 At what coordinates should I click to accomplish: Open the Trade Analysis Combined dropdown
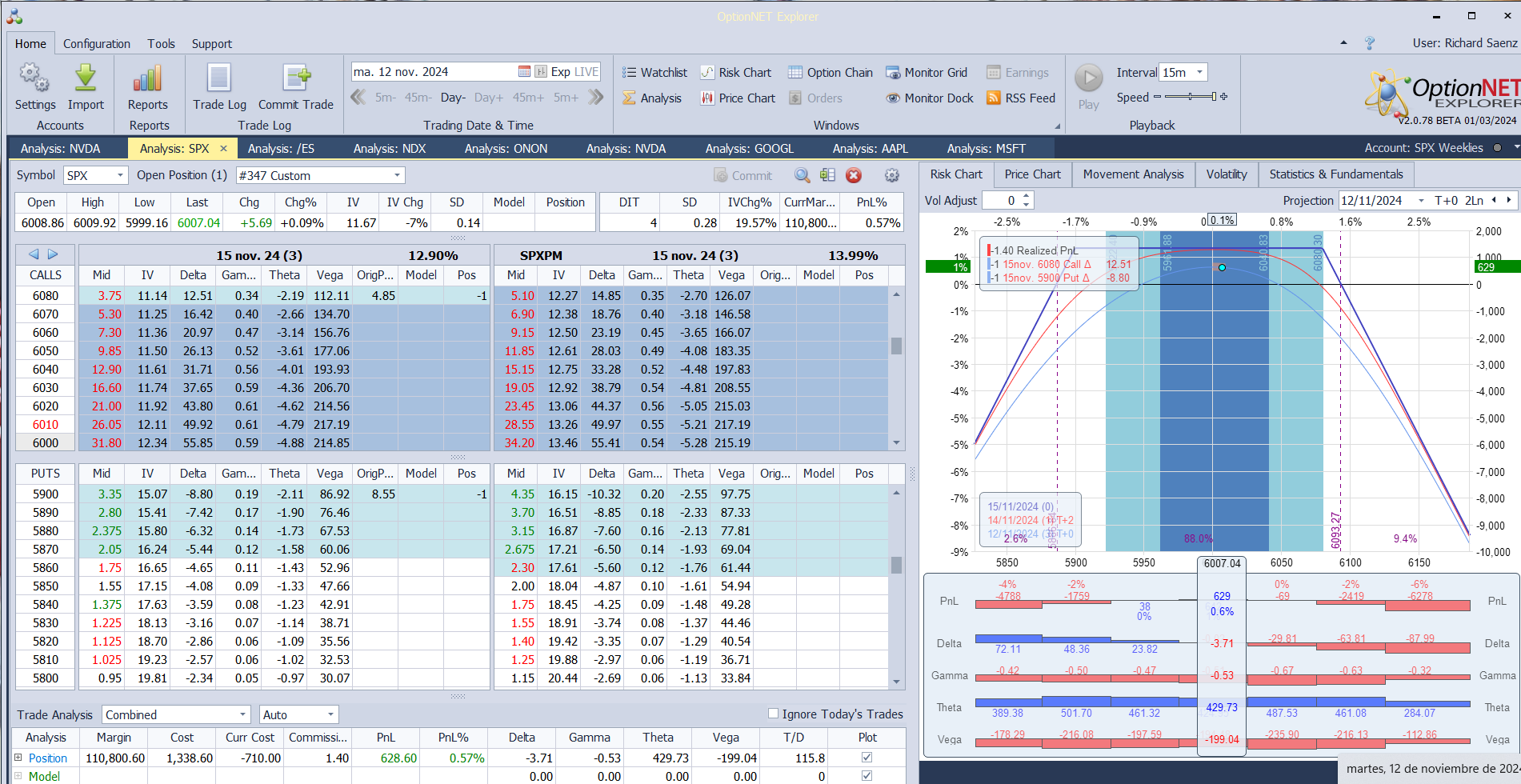point(242,714)
